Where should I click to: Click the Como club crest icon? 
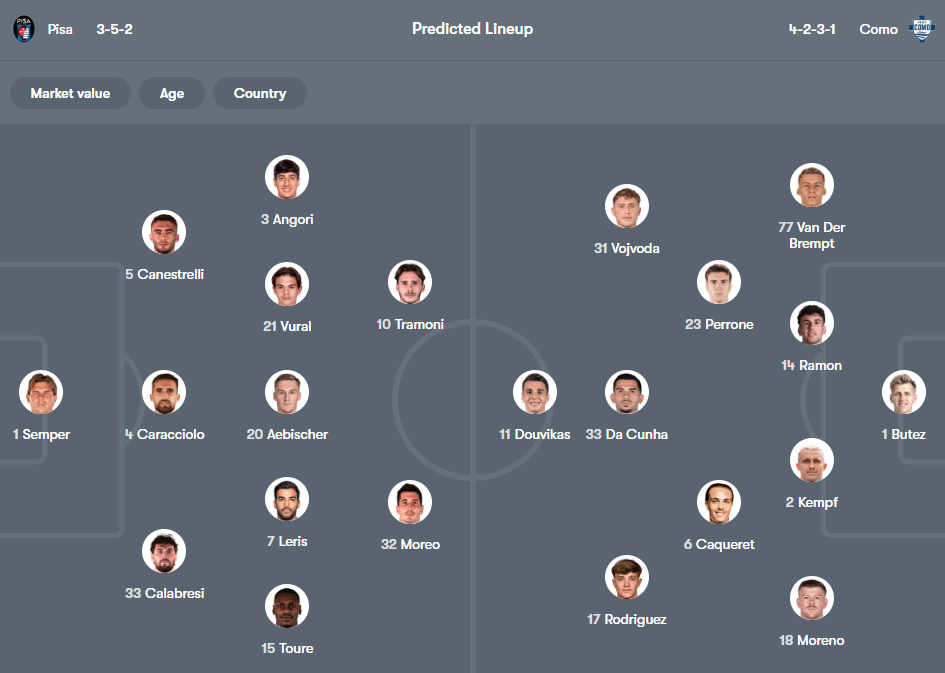tap(920, 29)
